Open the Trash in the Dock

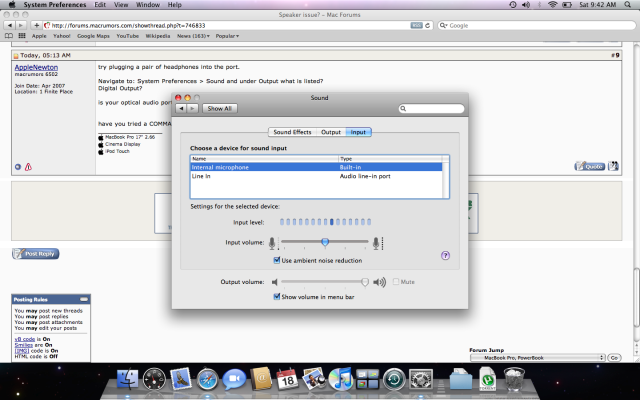pos(514,379)
